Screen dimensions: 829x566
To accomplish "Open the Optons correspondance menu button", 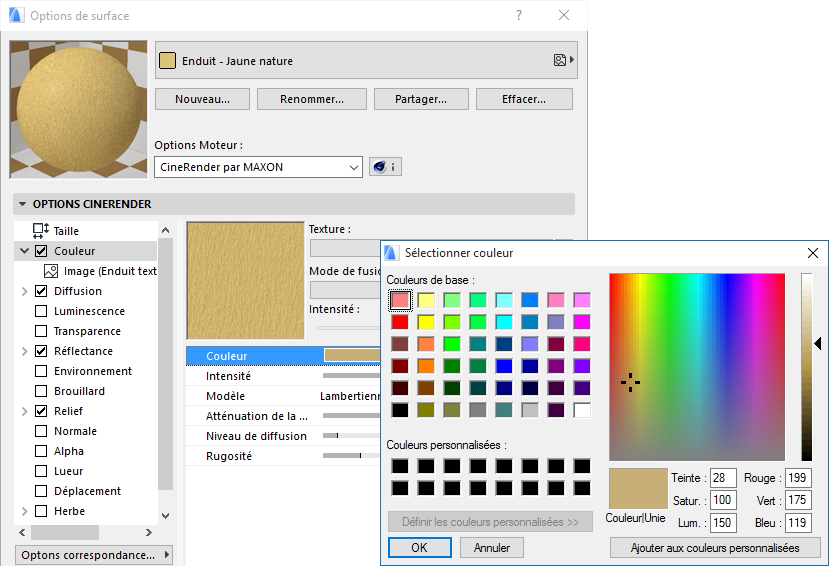I will [x=94, y=555].
